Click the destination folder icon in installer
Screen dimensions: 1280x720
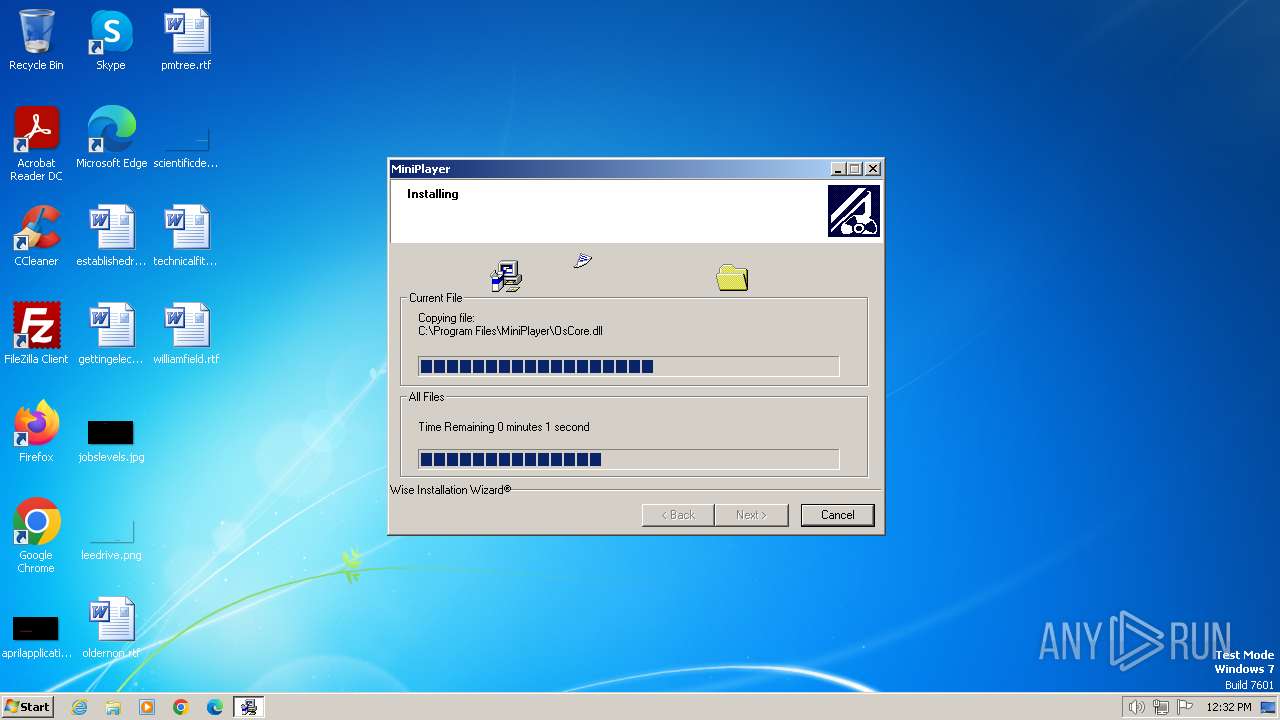732,277
